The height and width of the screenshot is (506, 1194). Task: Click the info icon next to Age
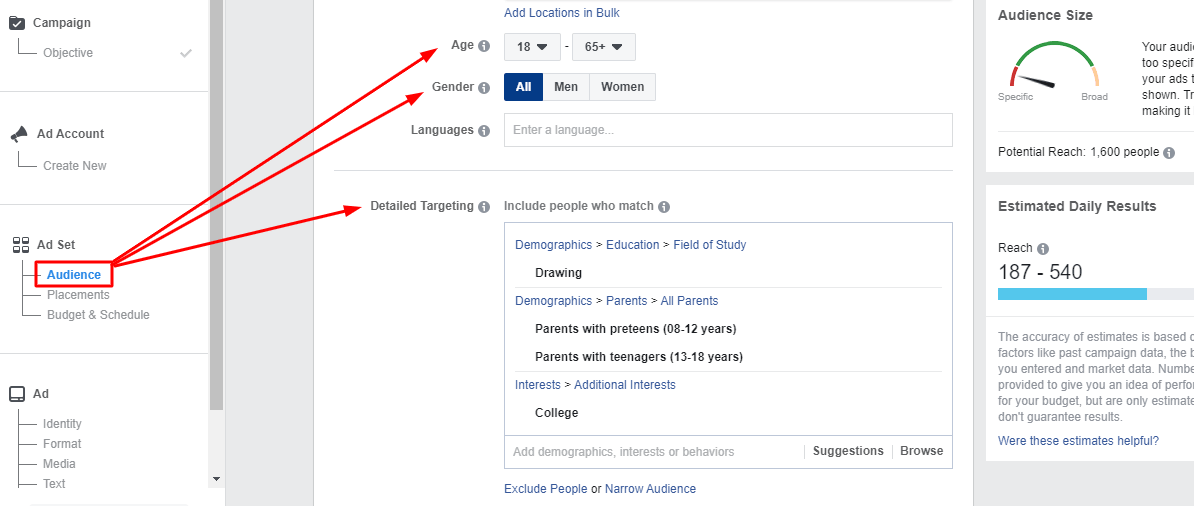[484, 46]
